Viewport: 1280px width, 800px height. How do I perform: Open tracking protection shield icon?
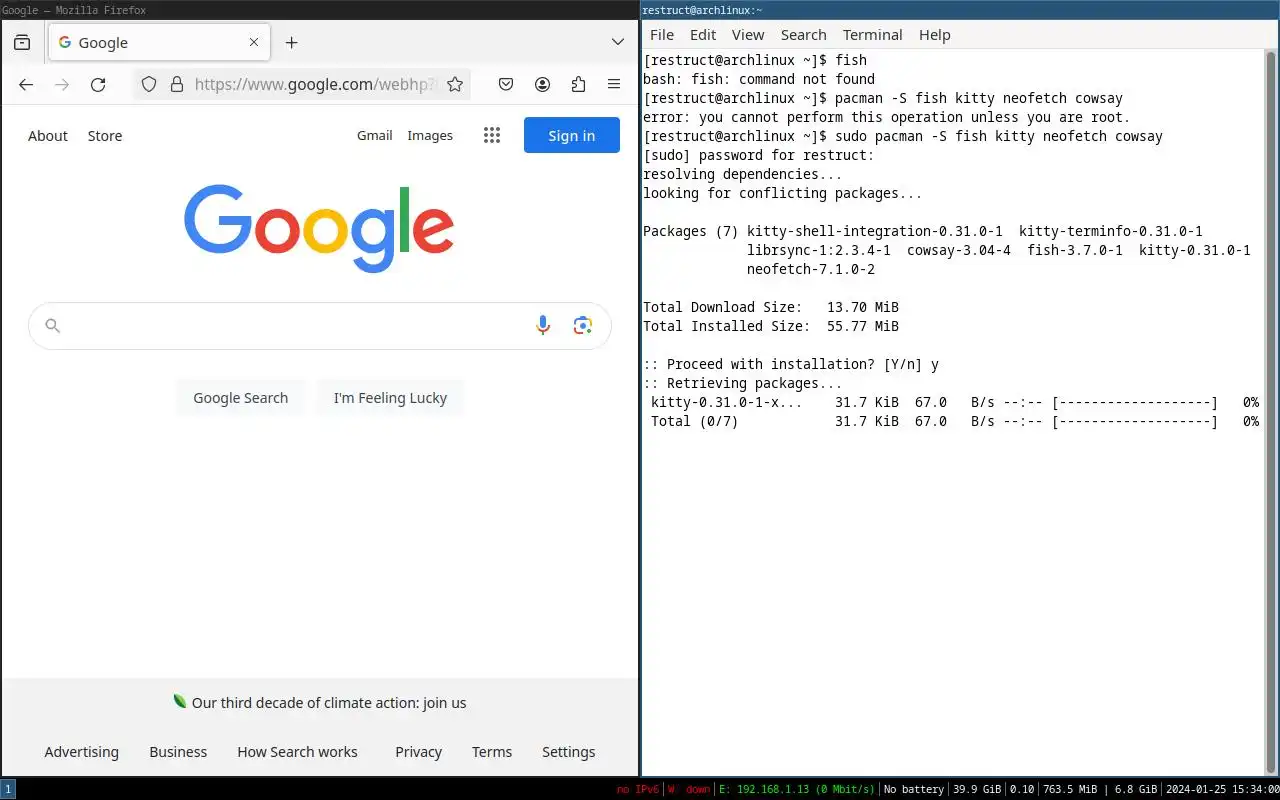[x=149, y=85]
